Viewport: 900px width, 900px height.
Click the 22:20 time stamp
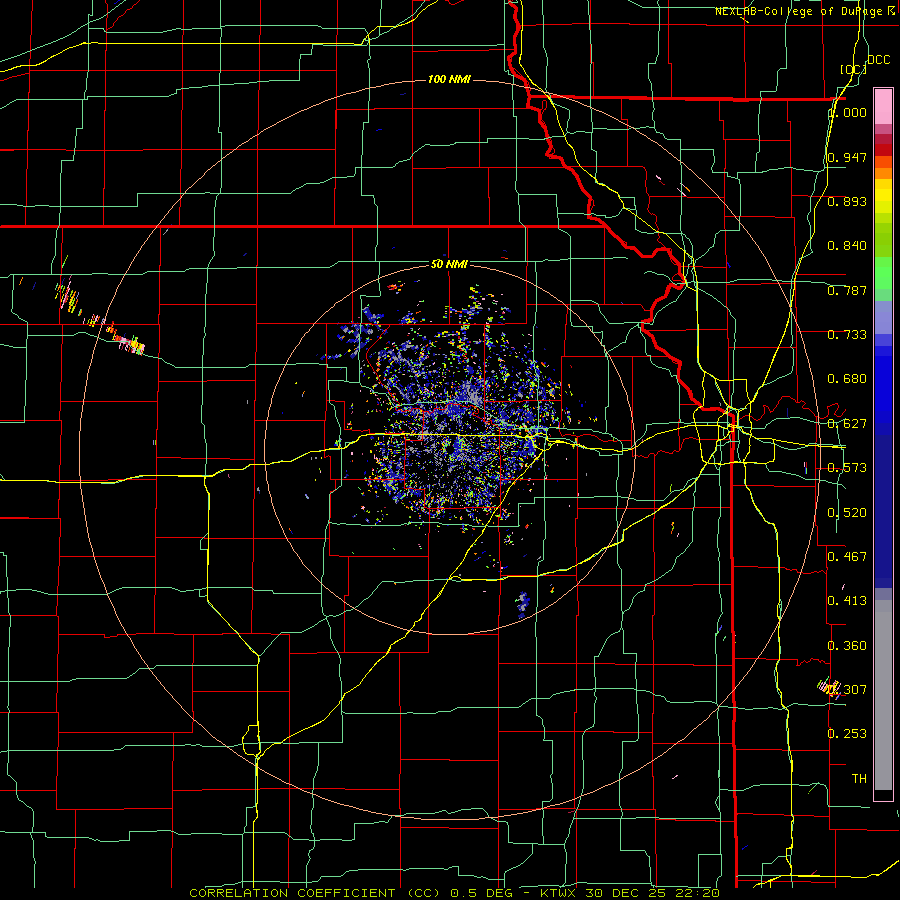tap(696, 893)
